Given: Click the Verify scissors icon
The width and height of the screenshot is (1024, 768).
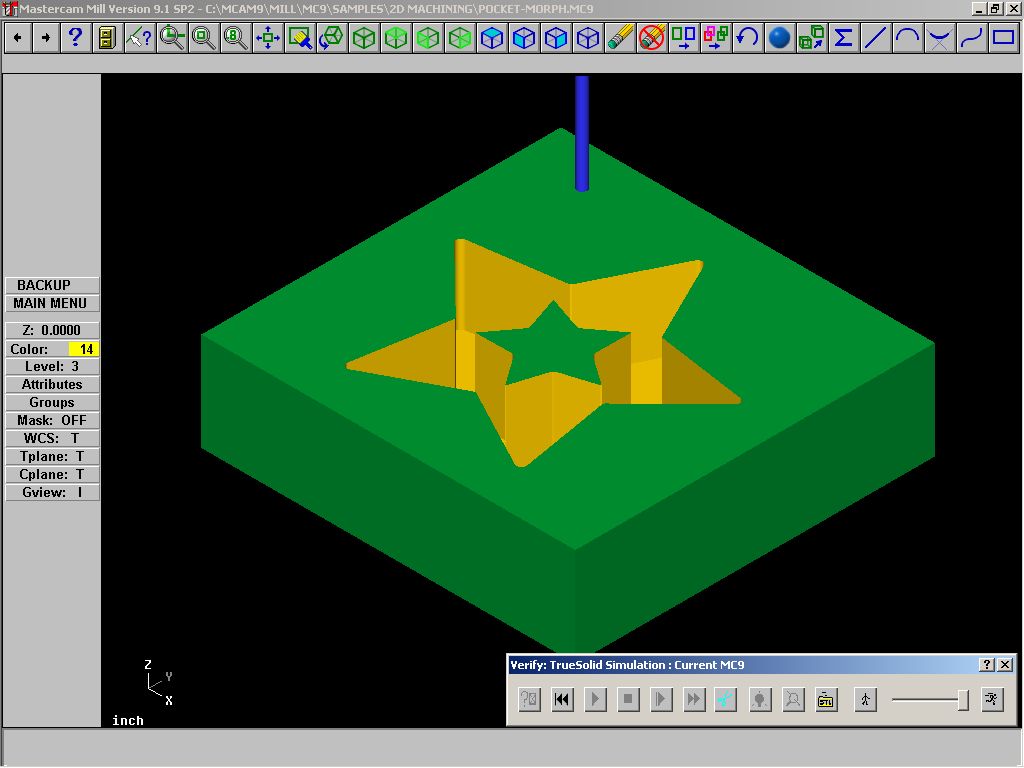Looking at the screenshot, I should [726, 700].
